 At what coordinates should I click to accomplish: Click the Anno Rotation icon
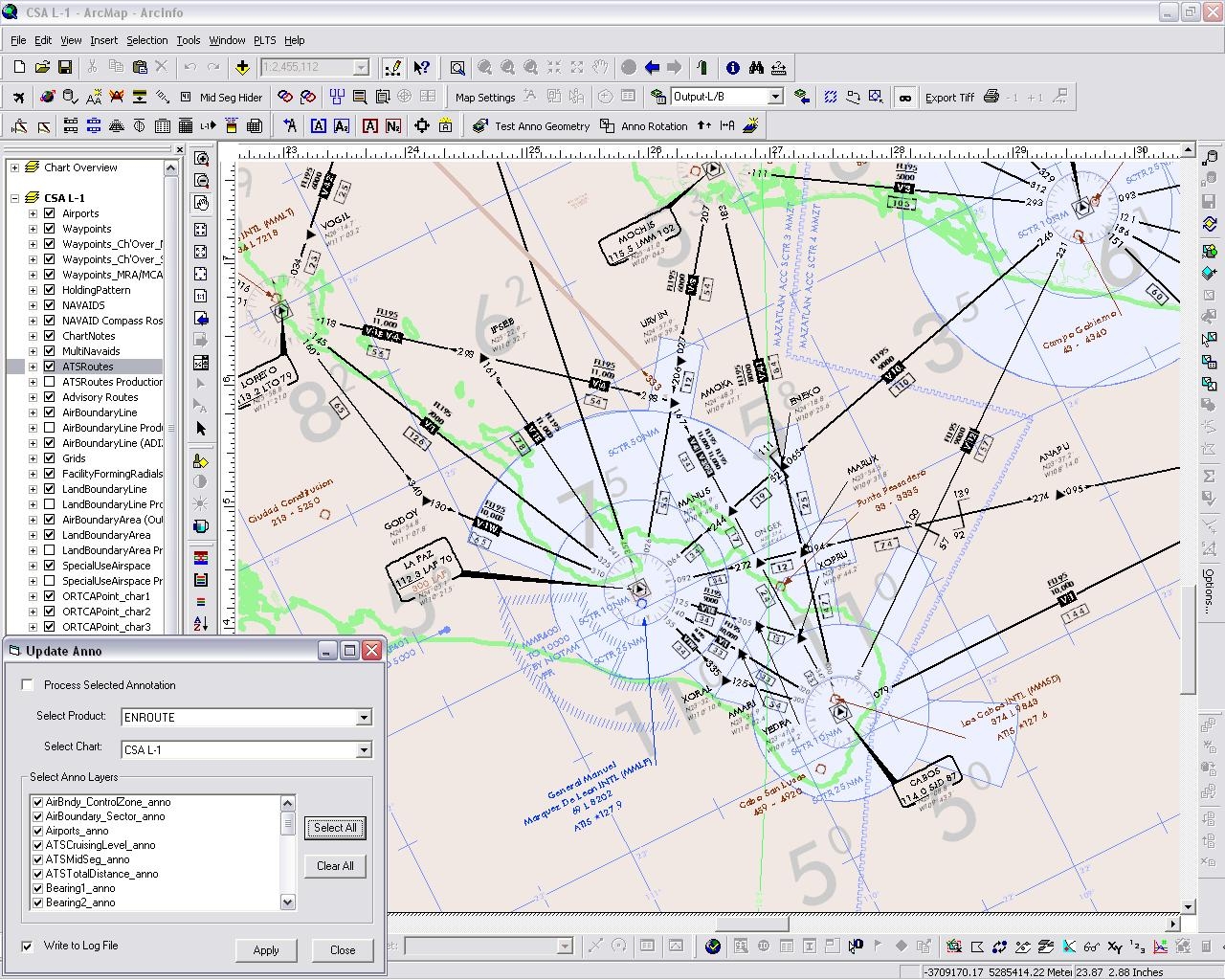coord(608,125)
